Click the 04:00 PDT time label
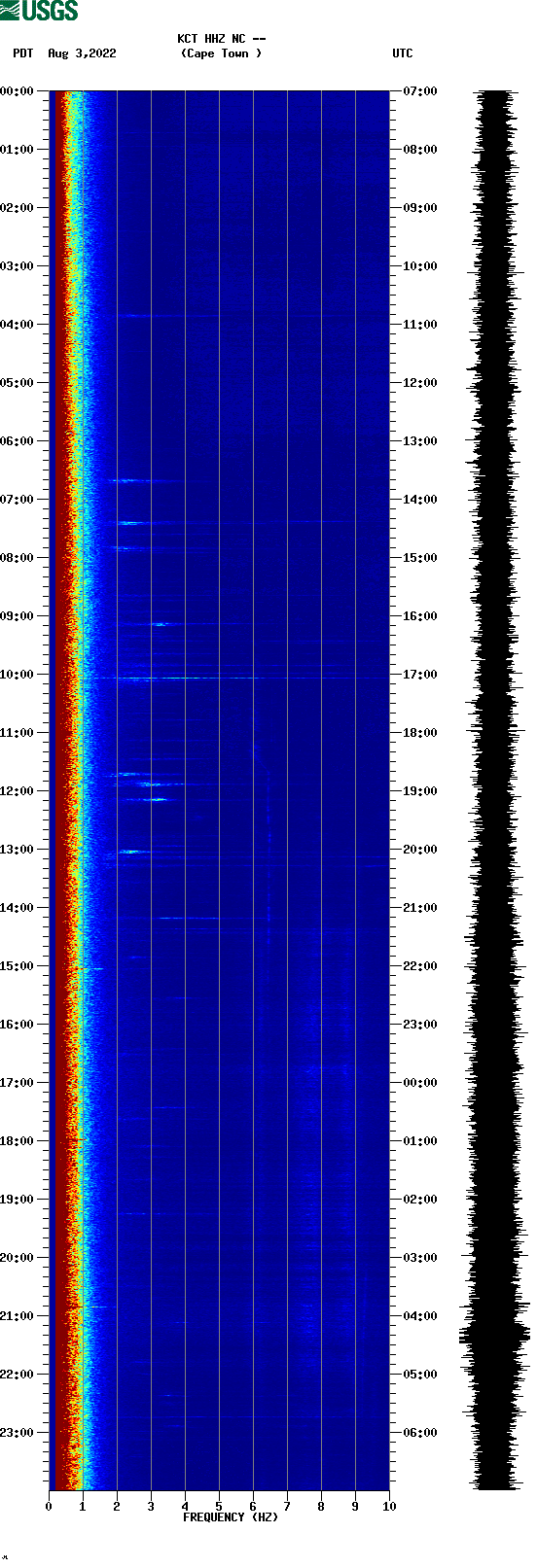Image resolution: width=537 pixels, height=1568 pixels. click(17, 325)
